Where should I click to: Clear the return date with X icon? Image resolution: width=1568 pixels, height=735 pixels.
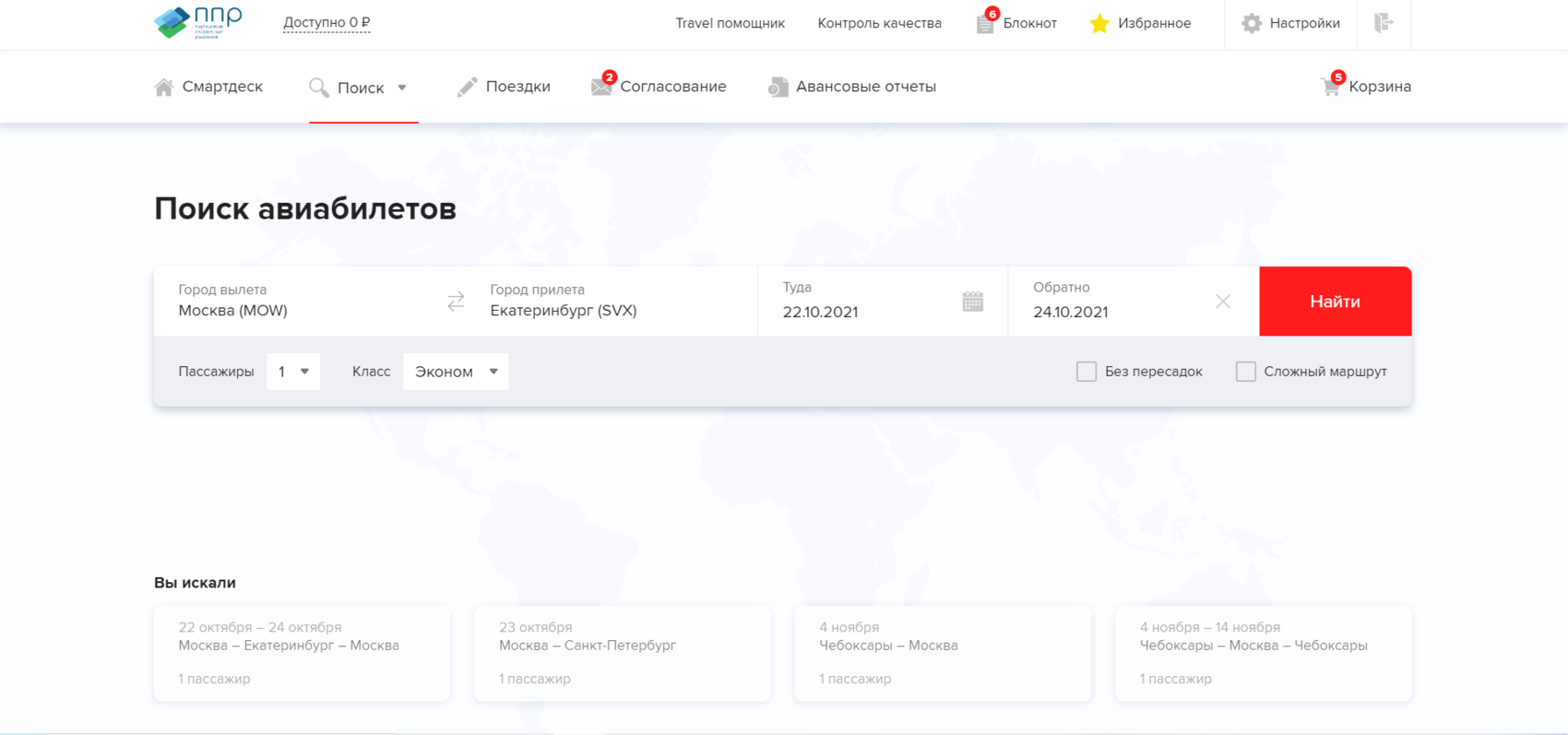pyautogui.click(x=1222, y=302)
